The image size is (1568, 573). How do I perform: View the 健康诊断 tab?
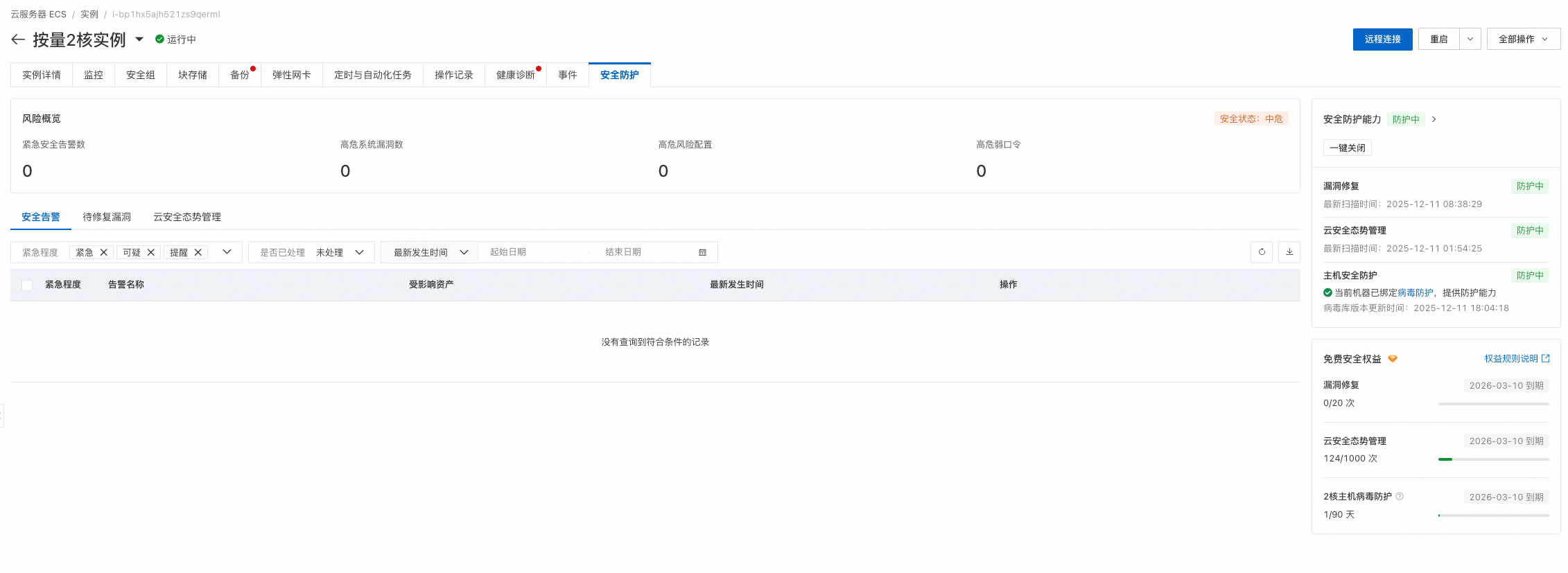coord(516,75)
